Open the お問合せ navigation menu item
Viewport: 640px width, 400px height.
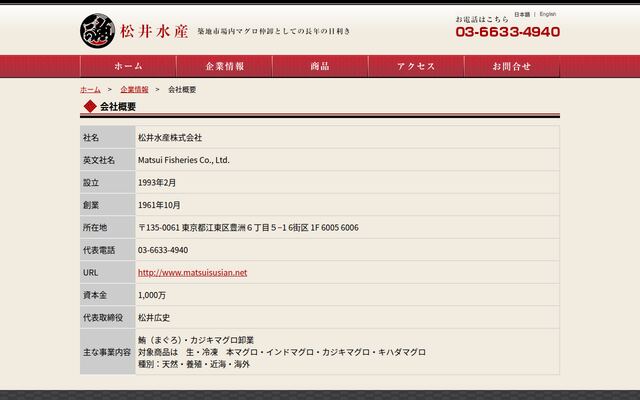512,66
